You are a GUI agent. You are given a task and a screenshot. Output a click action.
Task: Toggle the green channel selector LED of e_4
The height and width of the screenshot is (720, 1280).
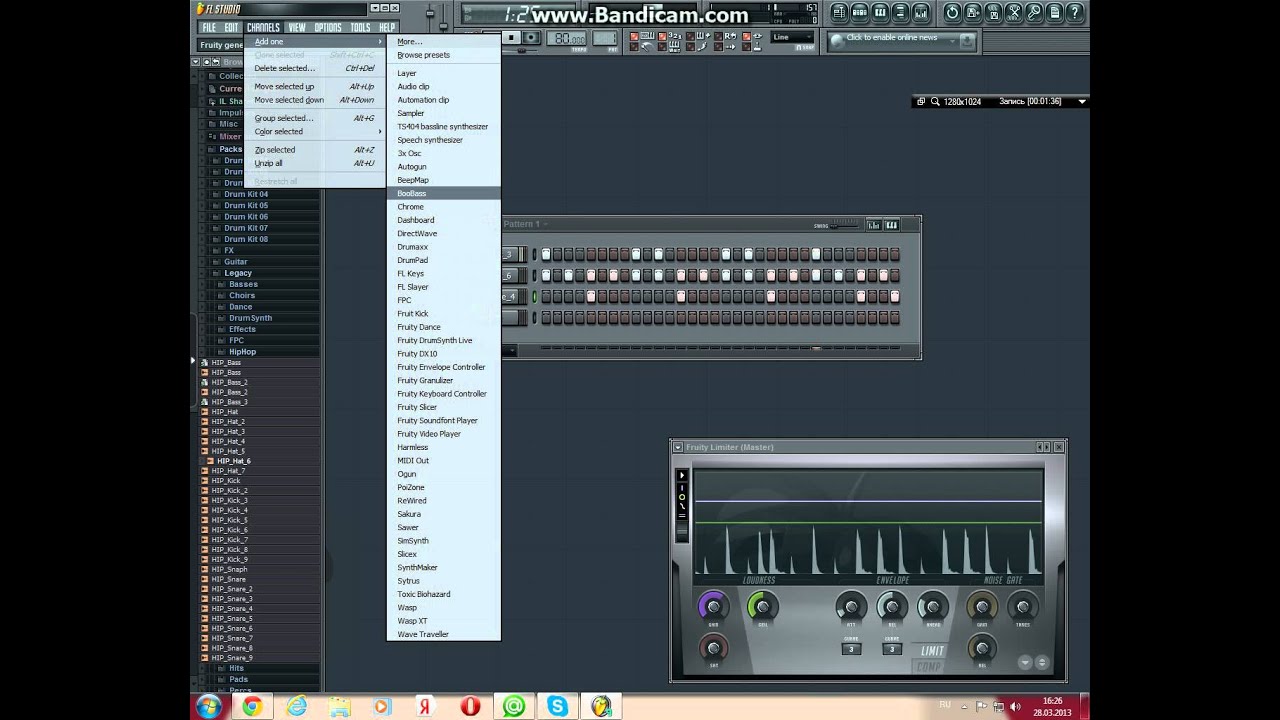click(x=534, y=296)
